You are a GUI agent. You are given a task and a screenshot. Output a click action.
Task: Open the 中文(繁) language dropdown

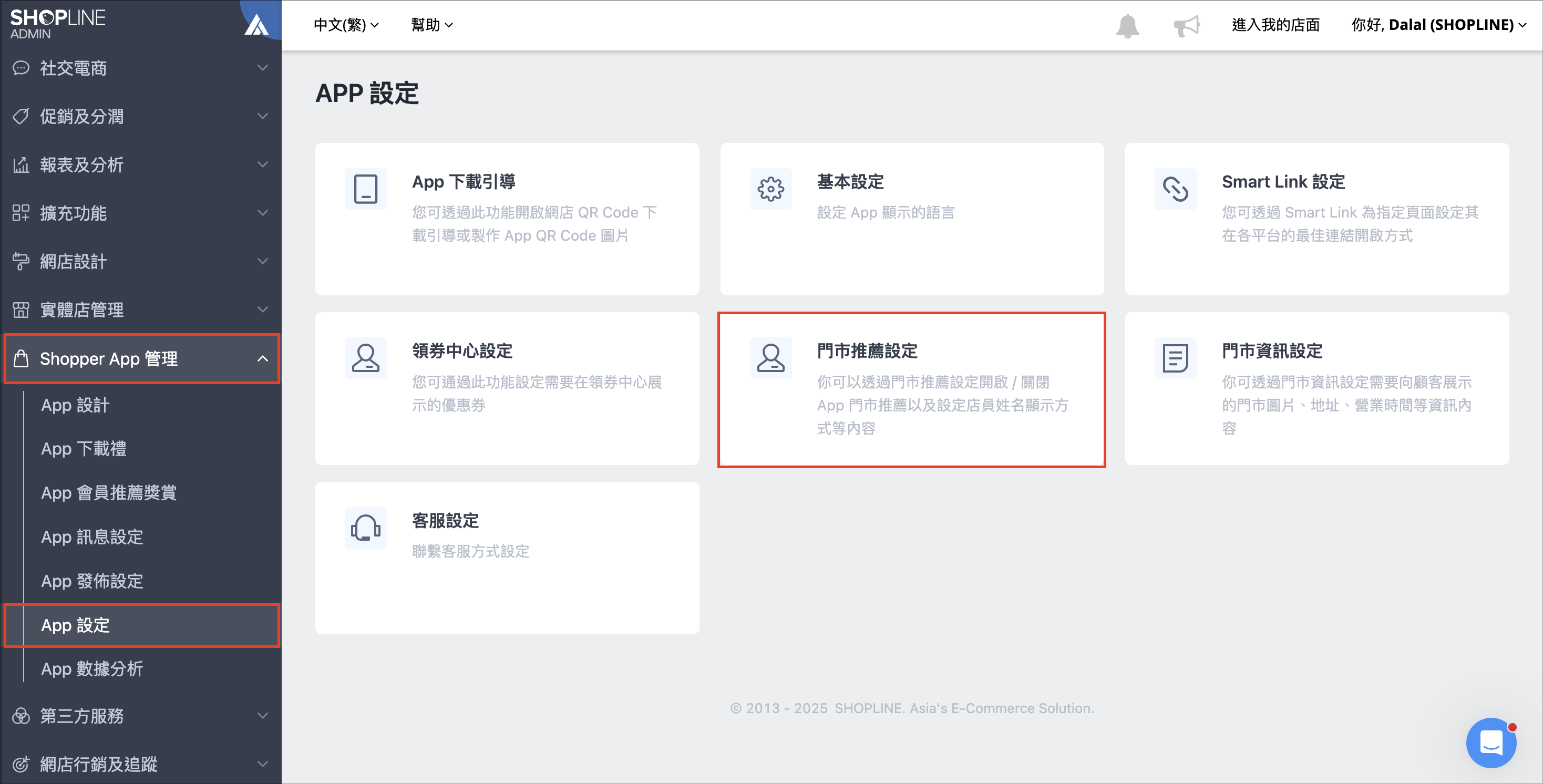click(x=346, y=25)
